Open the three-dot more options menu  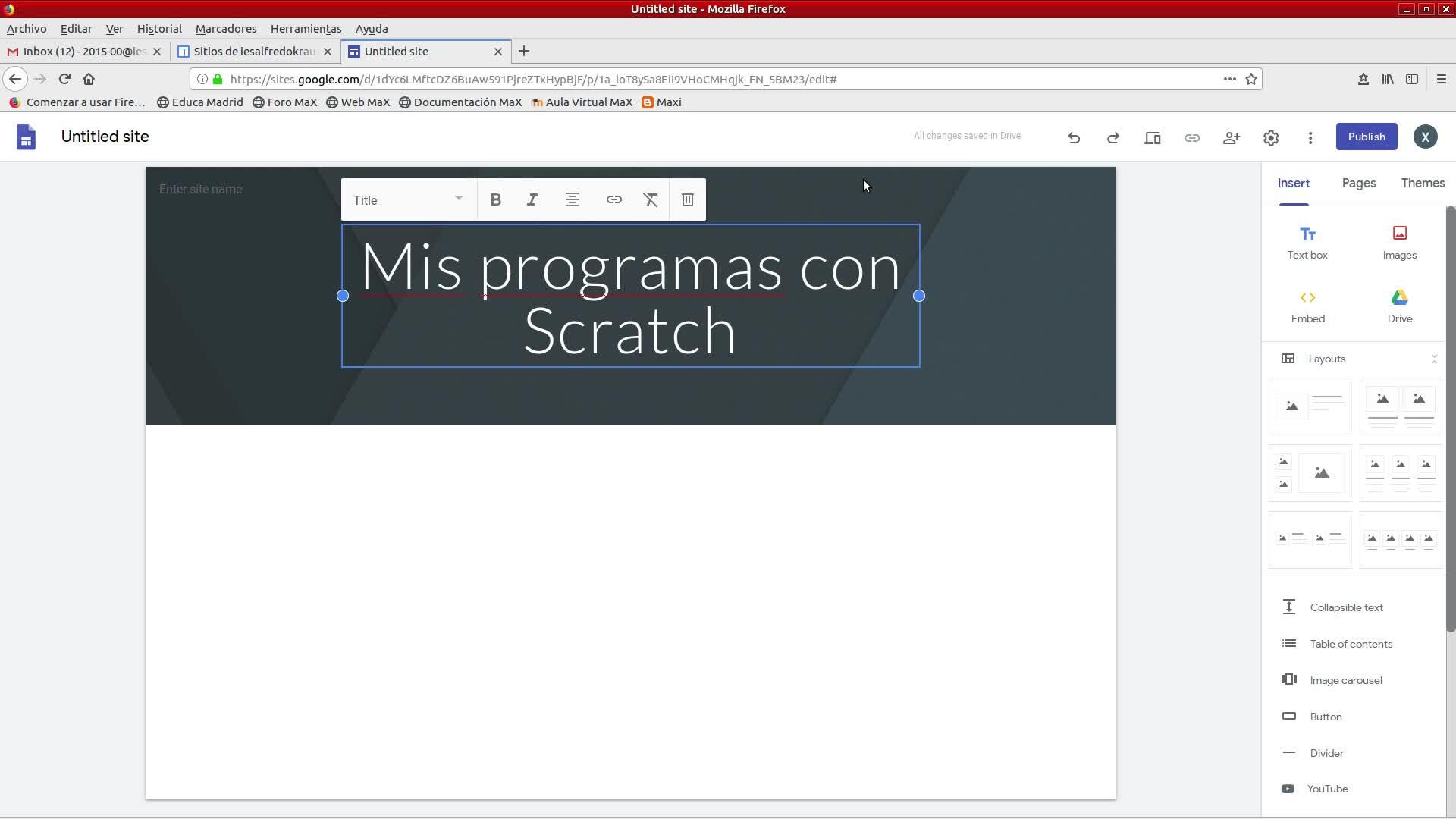coord(1310,137)
